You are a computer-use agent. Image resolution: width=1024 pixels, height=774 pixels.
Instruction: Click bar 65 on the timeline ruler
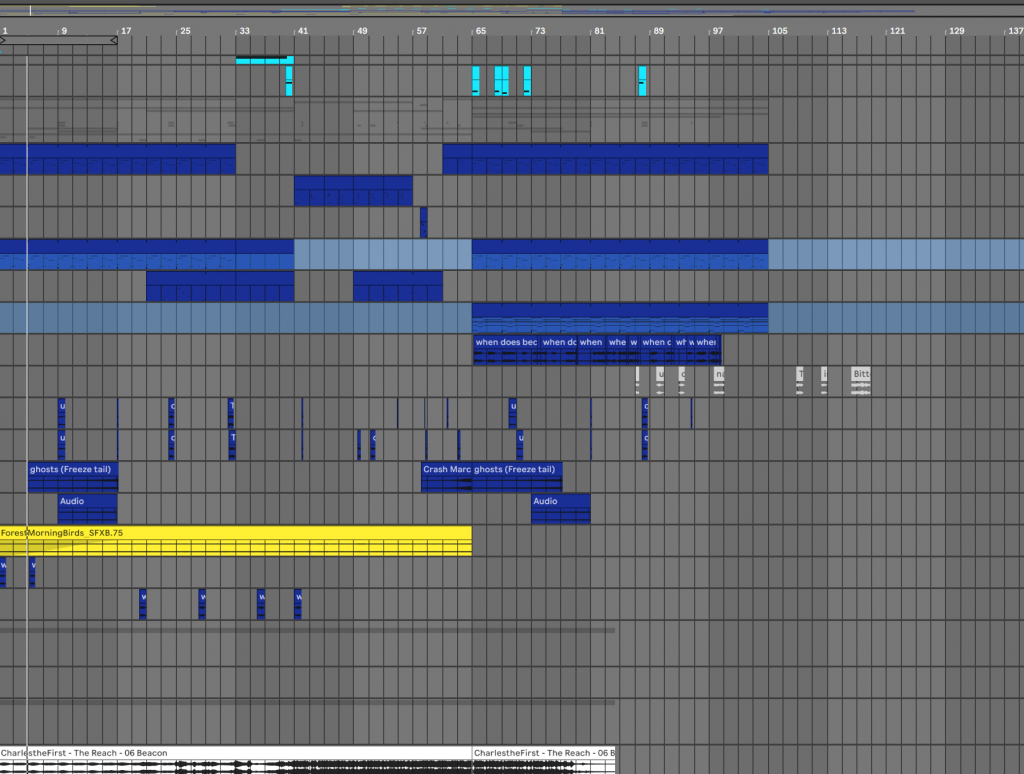(480, 31)
